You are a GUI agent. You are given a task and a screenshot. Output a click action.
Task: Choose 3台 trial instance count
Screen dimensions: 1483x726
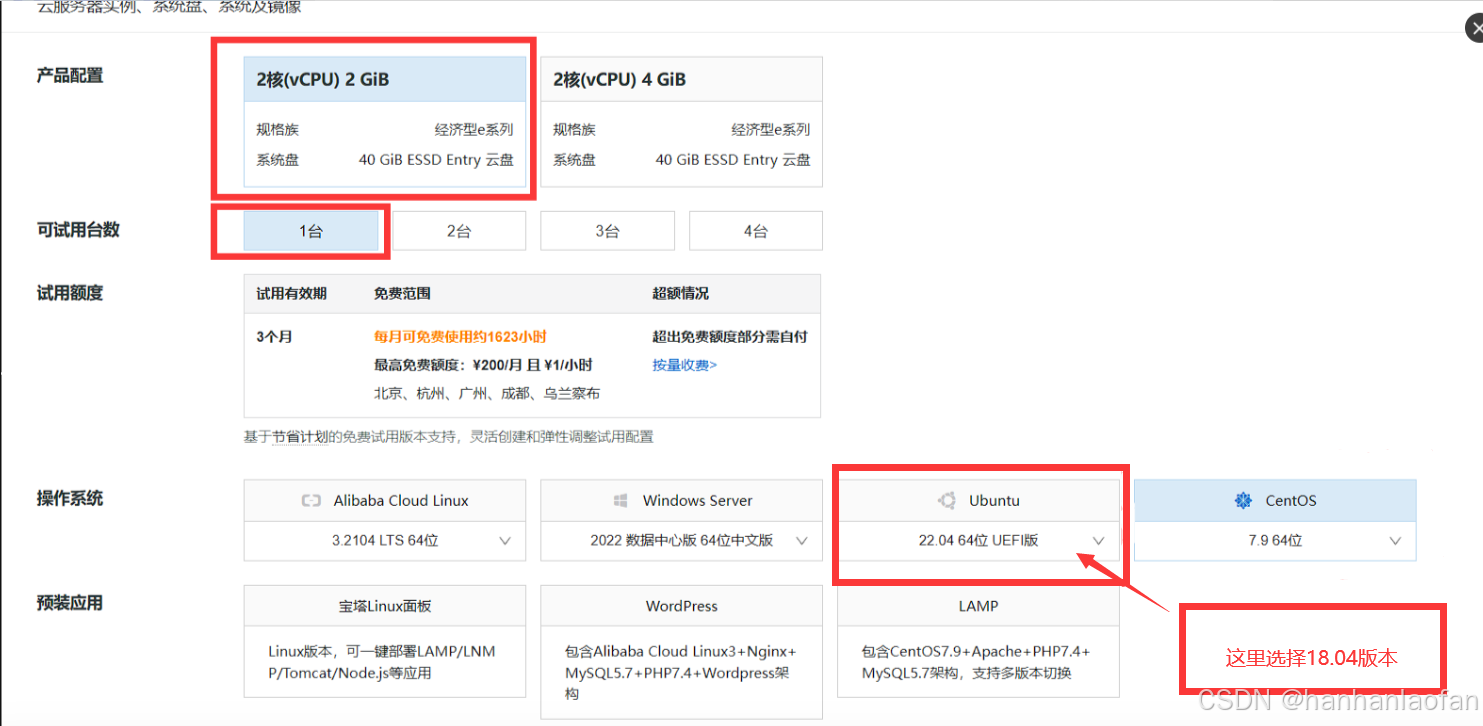pos(607,231)
